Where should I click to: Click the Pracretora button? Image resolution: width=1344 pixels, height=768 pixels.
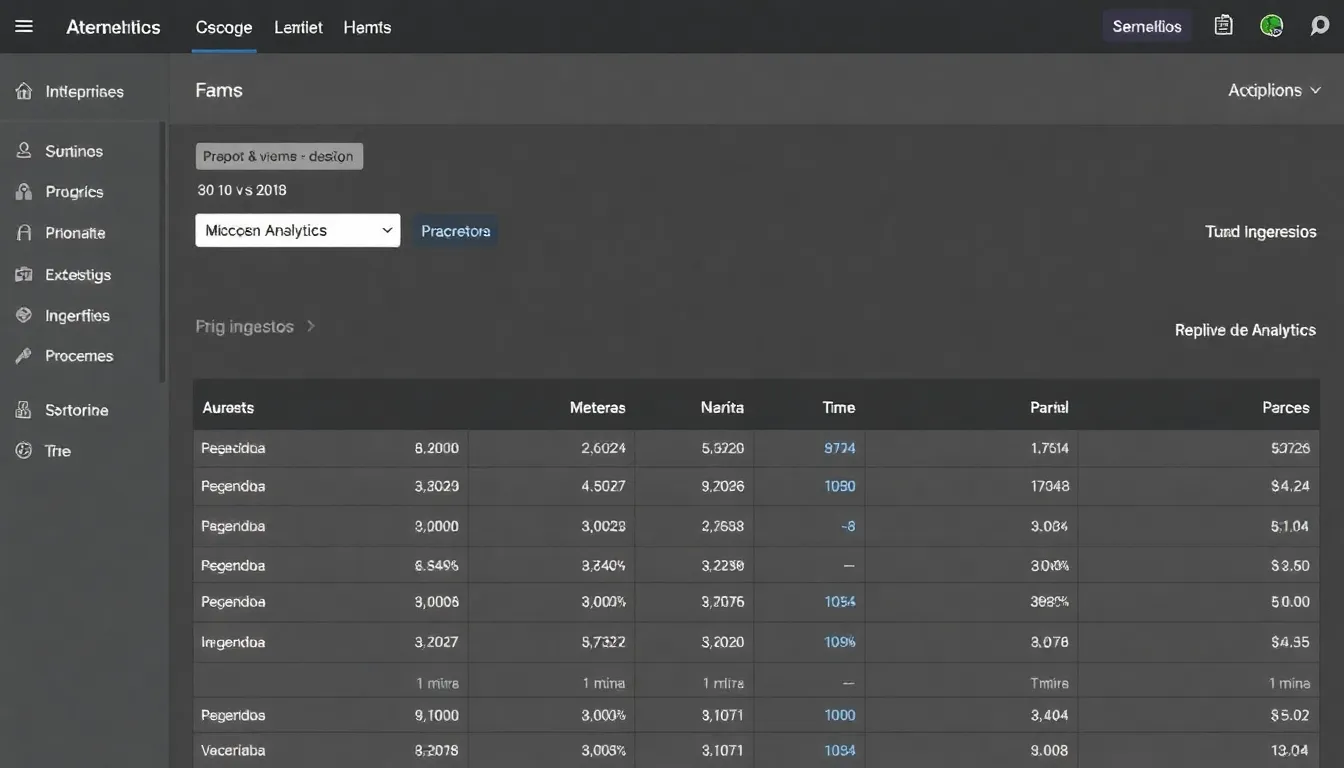(x=455, y=231)
